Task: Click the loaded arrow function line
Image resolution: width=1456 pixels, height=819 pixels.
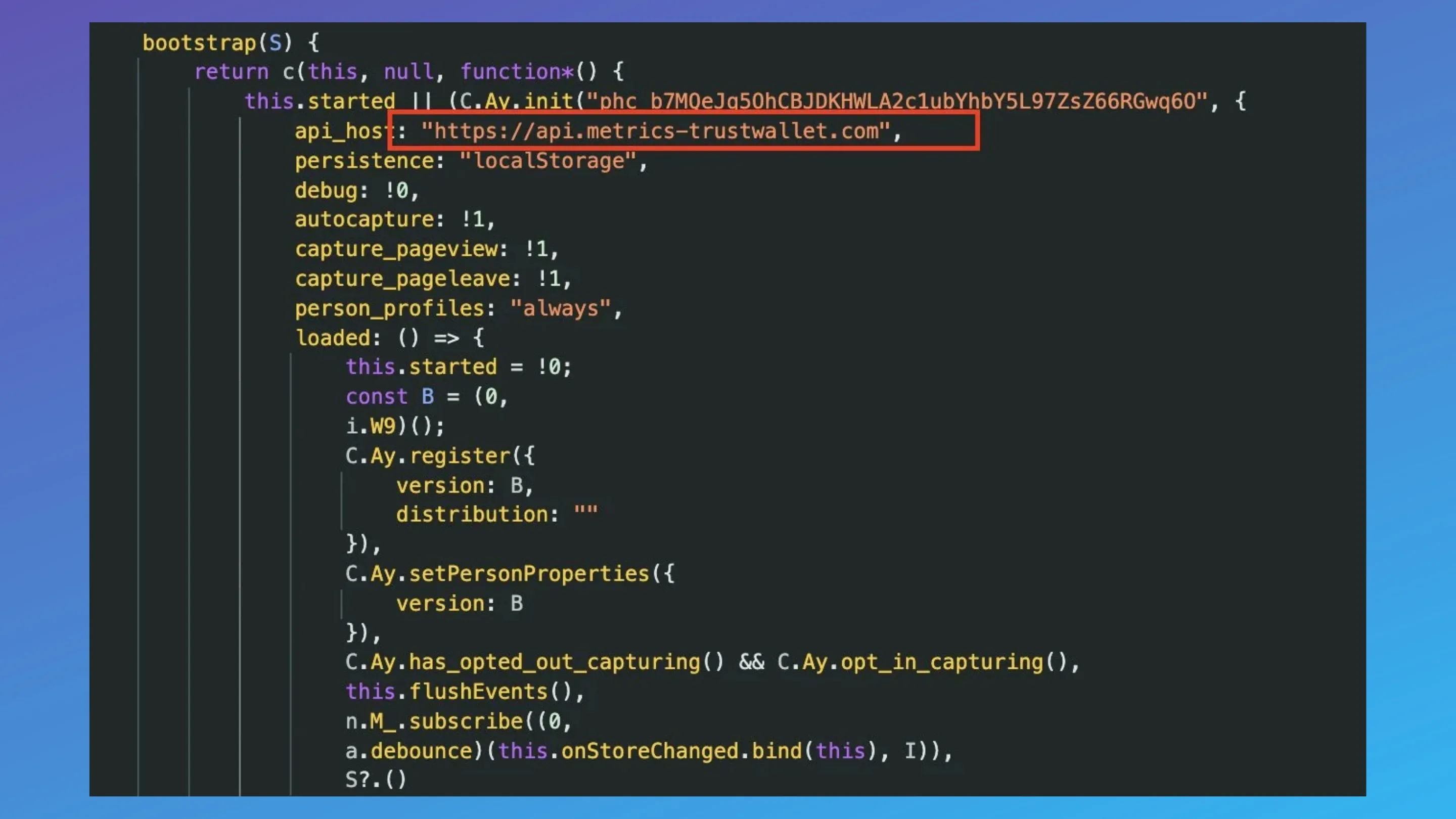Action: (x=390, y=338)
